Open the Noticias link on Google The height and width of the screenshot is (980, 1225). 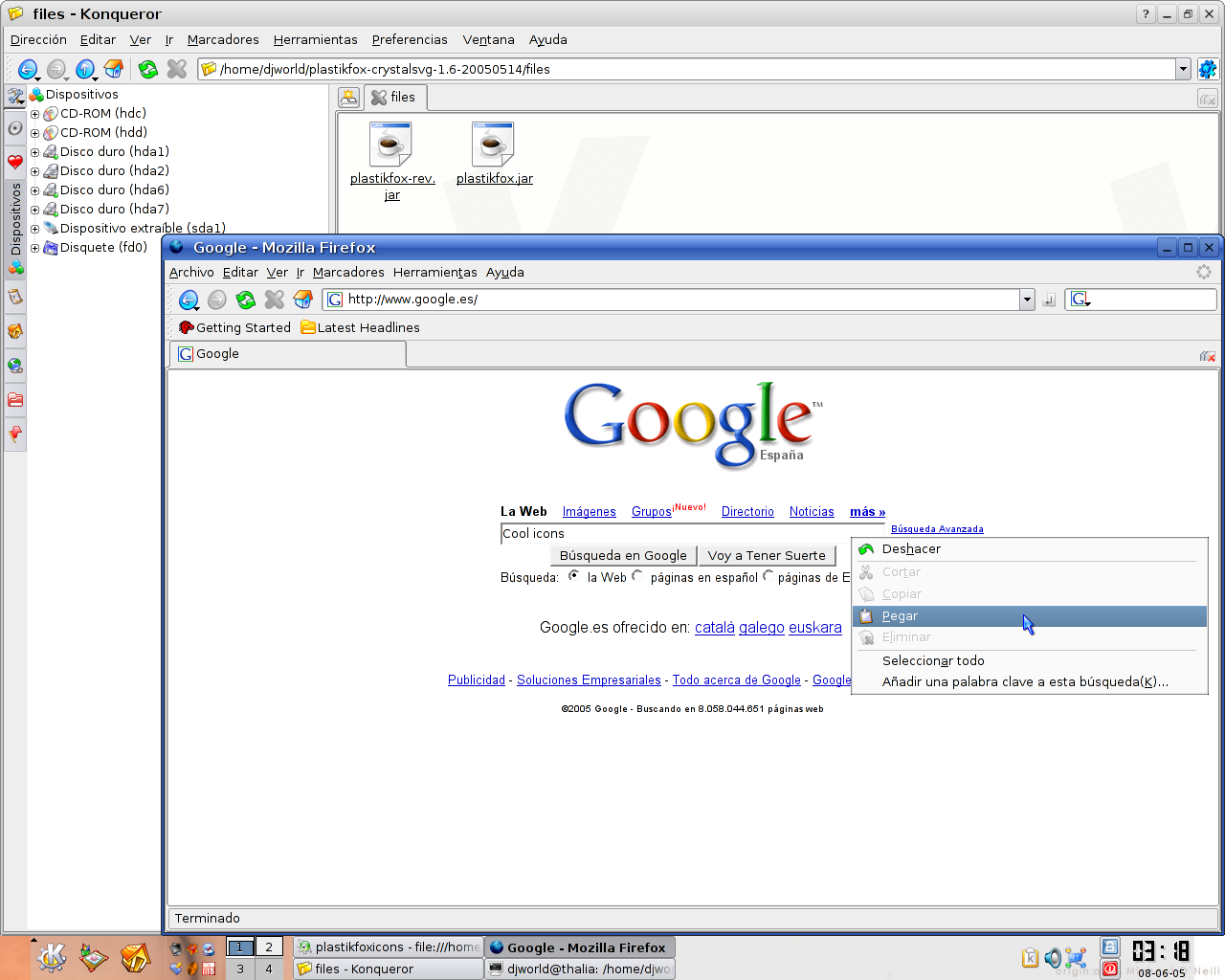click(x=812, y=512)
